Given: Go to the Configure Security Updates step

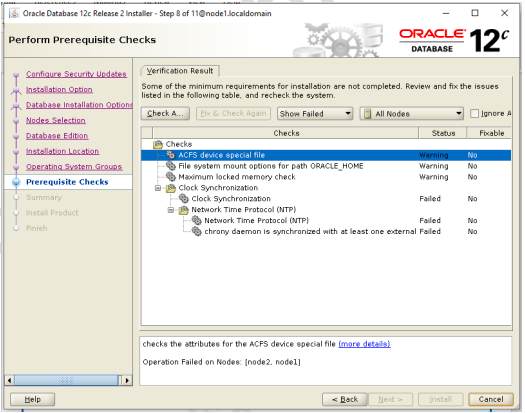Looking at the screenshot, I should tap(76, 74).
